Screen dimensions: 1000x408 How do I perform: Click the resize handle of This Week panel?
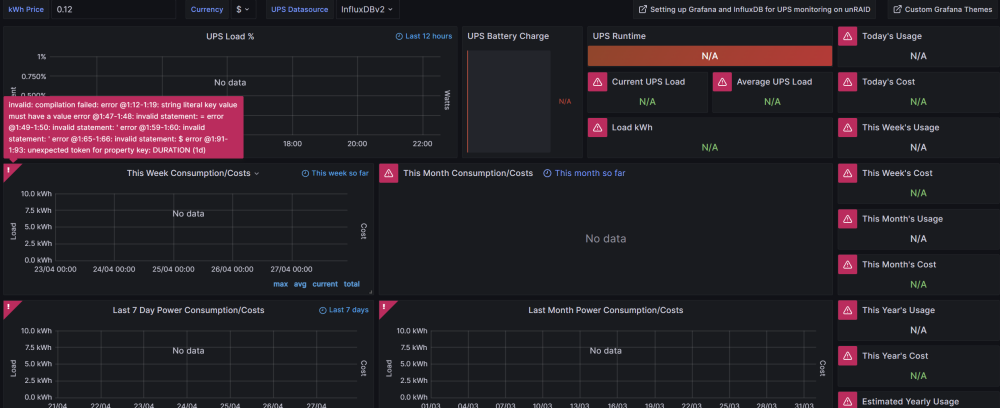pos(370,291)
